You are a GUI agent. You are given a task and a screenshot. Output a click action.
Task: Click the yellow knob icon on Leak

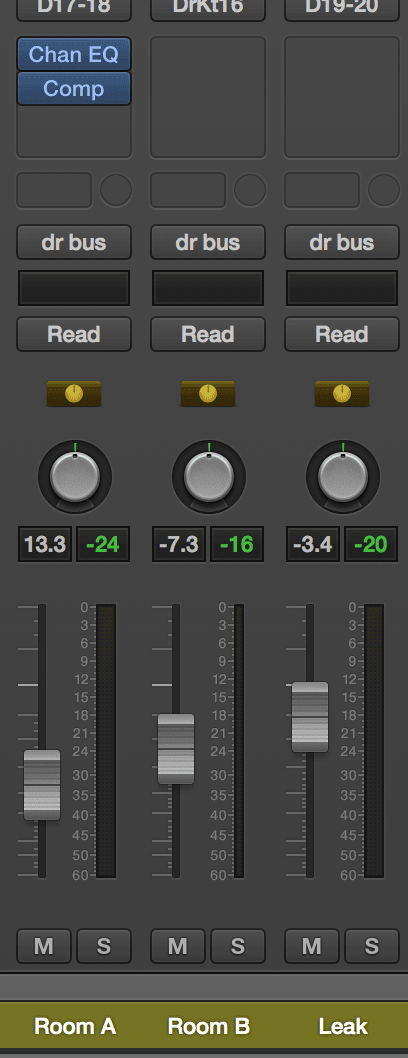point(342,393)
